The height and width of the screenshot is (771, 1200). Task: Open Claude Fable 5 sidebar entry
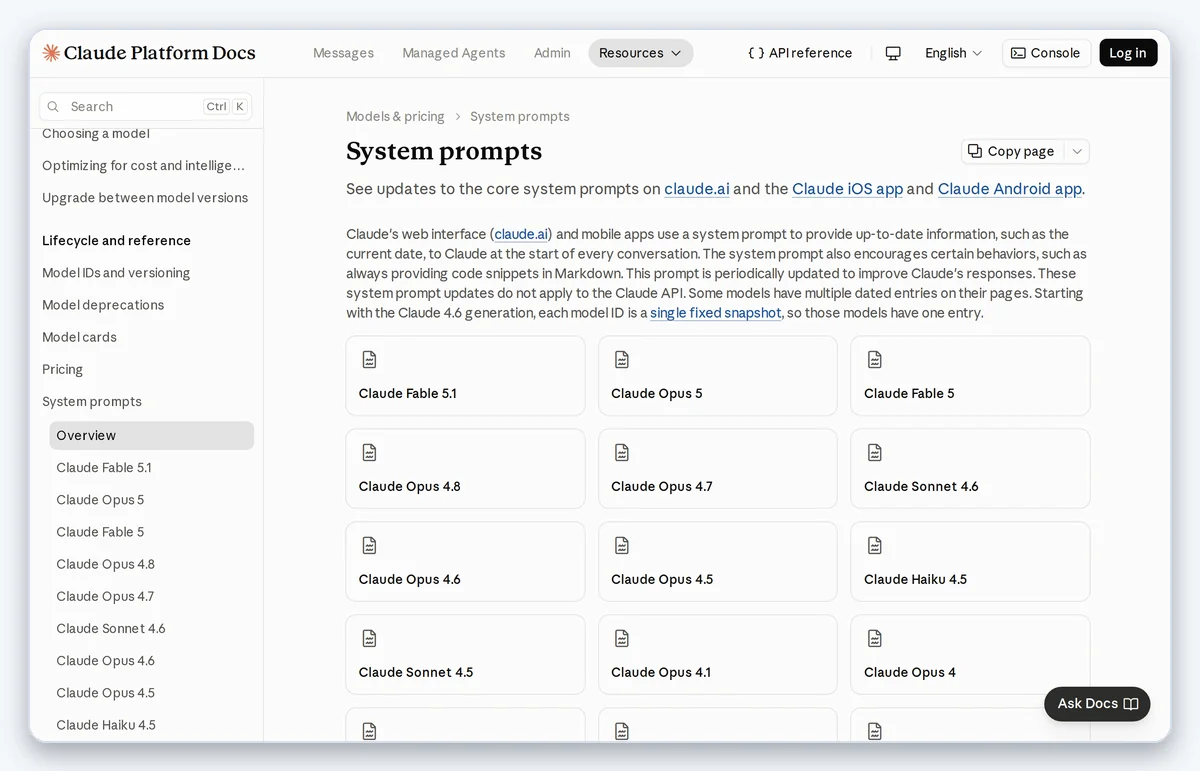(100, 532)
